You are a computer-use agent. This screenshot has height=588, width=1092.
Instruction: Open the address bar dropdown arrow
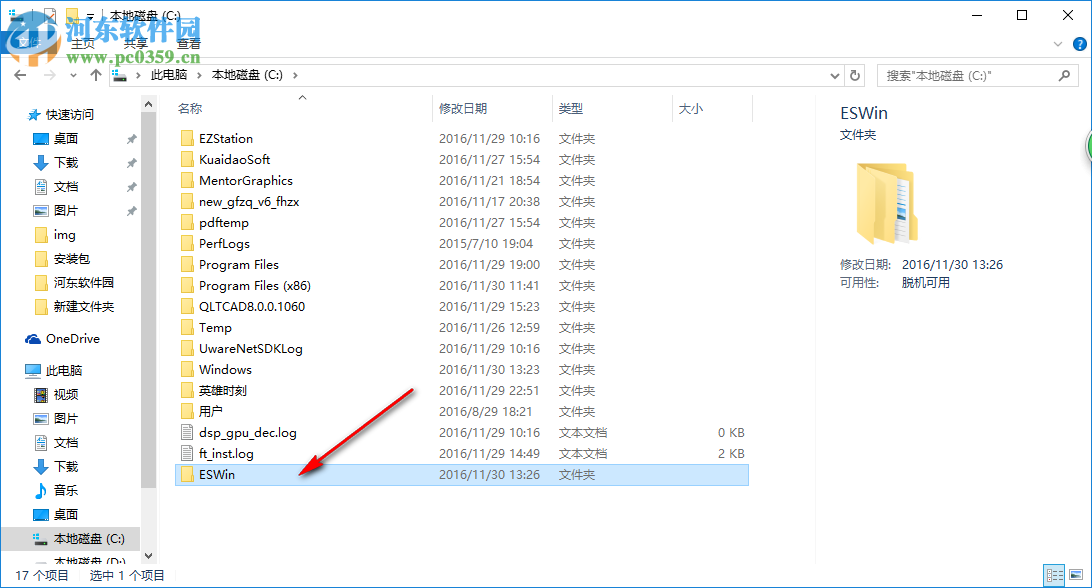click(x=834, y=74)
